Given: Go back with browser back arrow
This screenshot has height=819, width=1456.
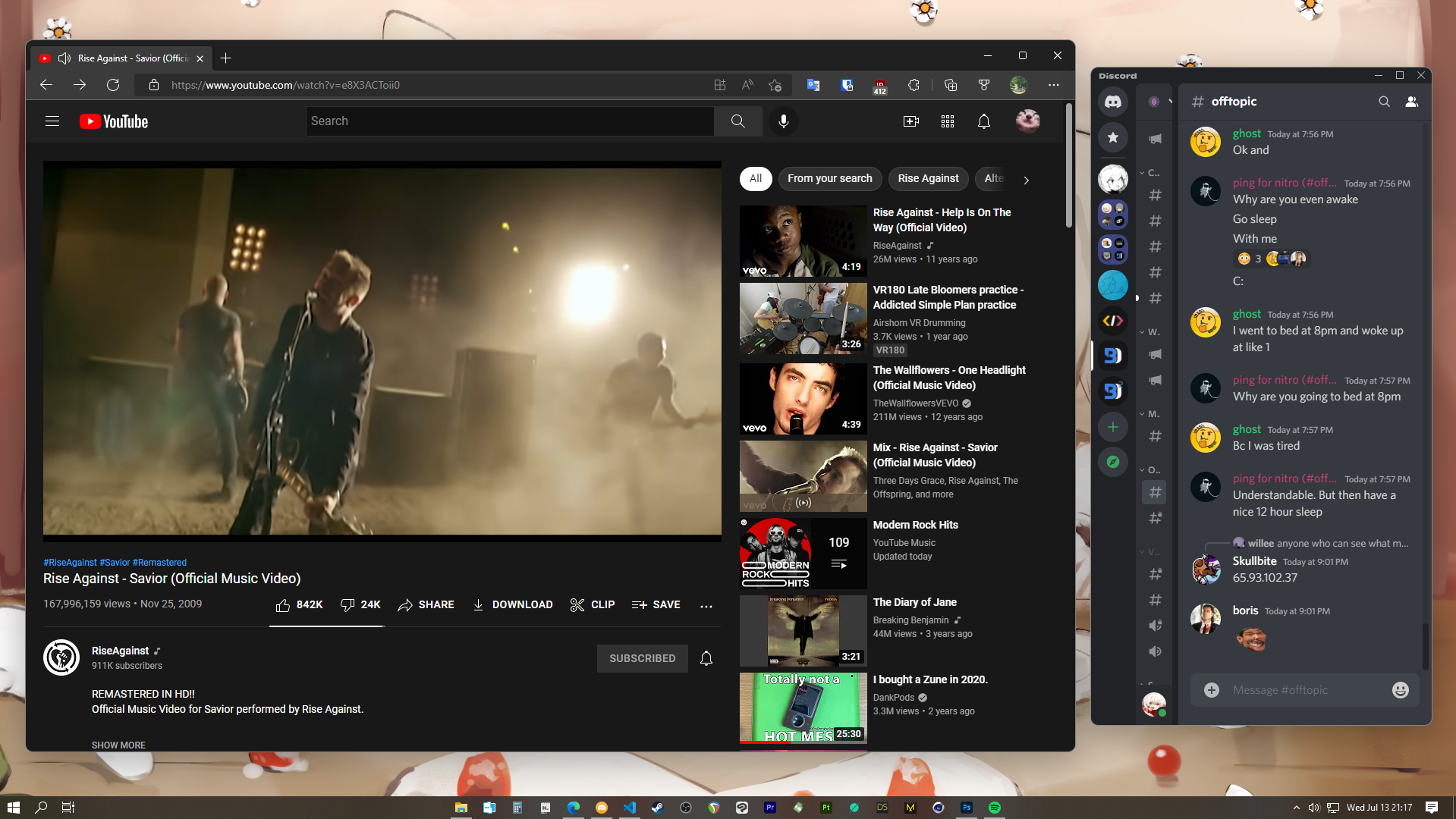Looking at the screenshot, I should (x=46, y=85).
